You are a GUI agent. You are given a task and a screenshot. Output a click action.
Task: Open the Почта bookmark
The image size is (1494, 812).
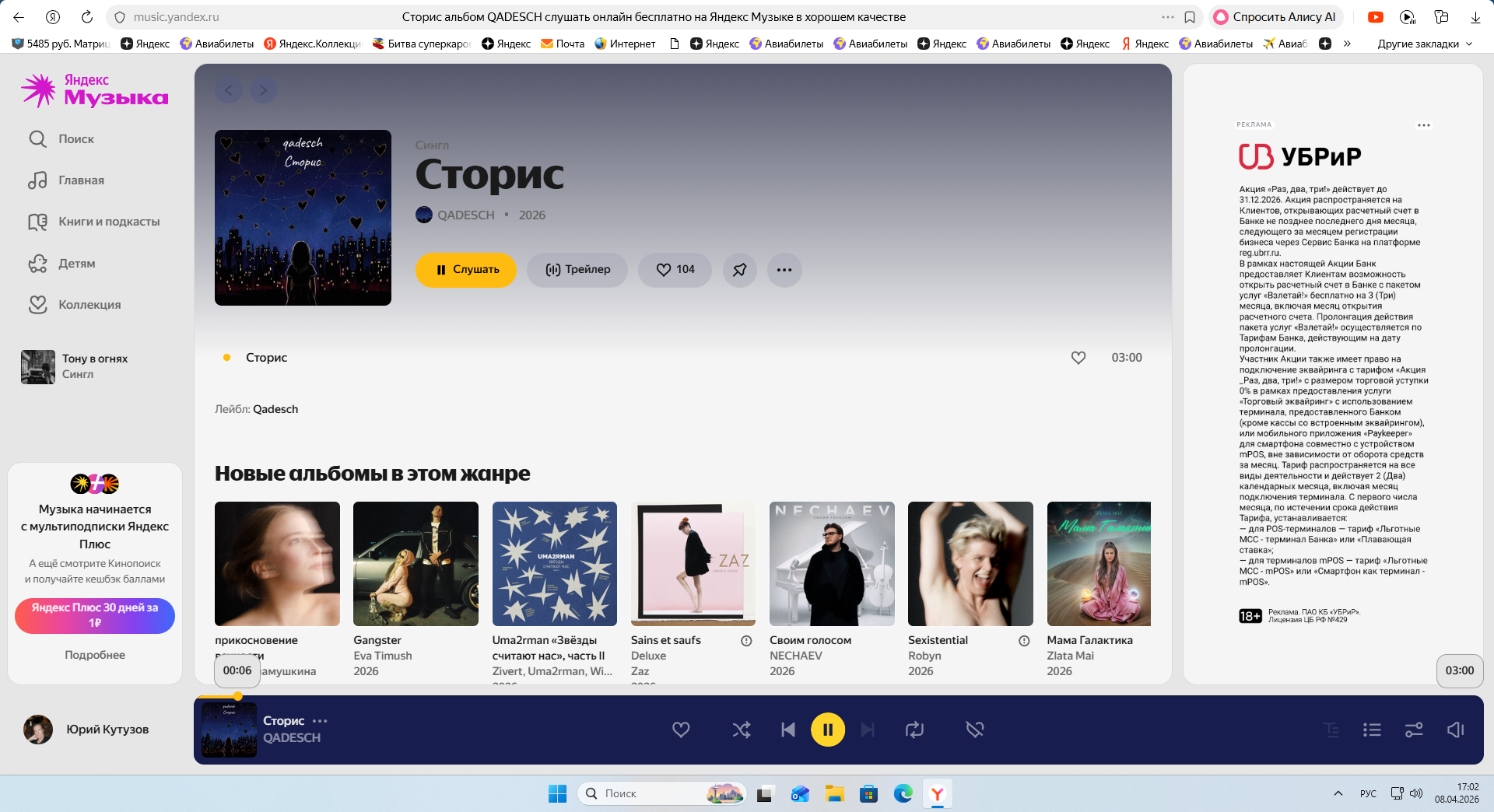563,44
